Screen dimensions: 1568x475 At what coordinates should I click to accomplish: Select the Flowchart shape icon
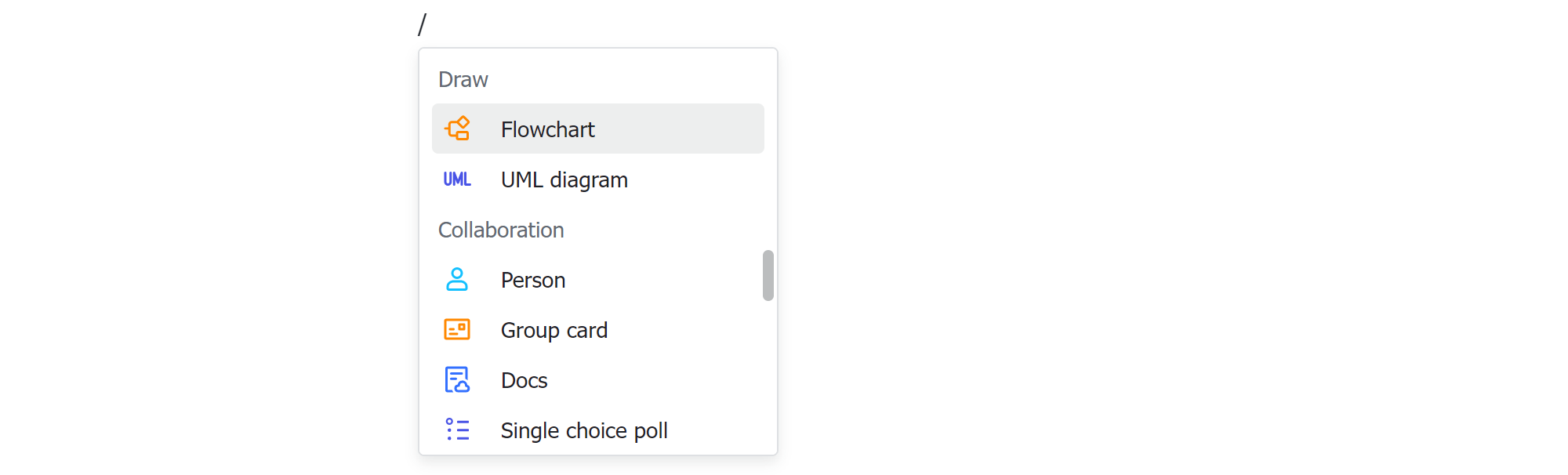[457, 128]
